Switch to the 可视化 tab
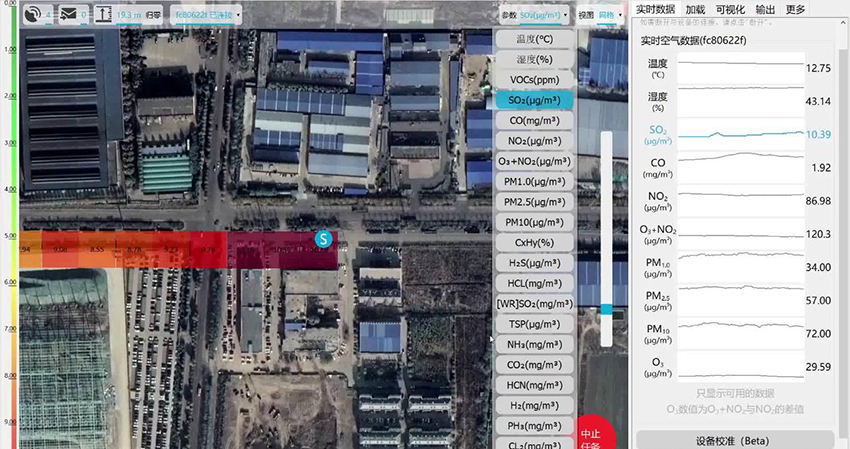The height and width of the screenshot is (449, 850). point(729,9)
